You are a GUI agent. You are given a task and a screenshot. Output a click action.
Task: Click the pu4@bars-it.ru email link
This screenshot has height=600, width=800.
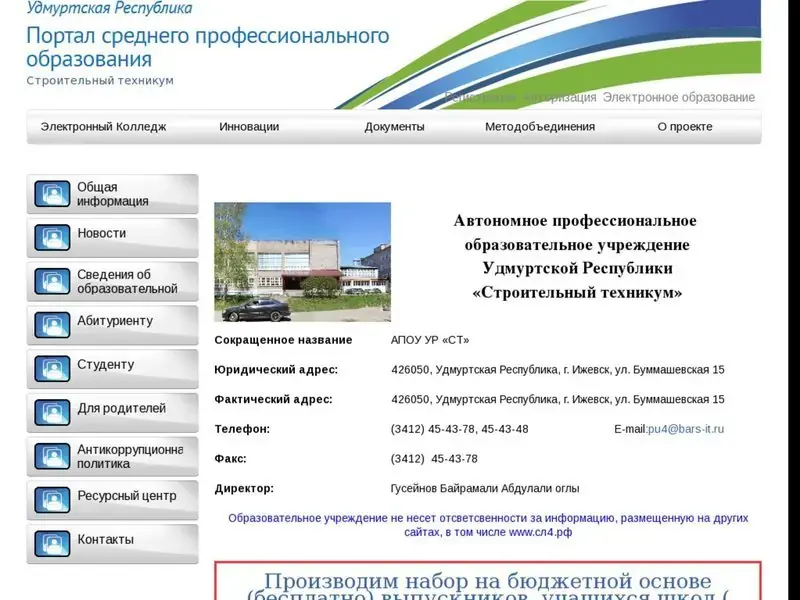pos(686,429)
